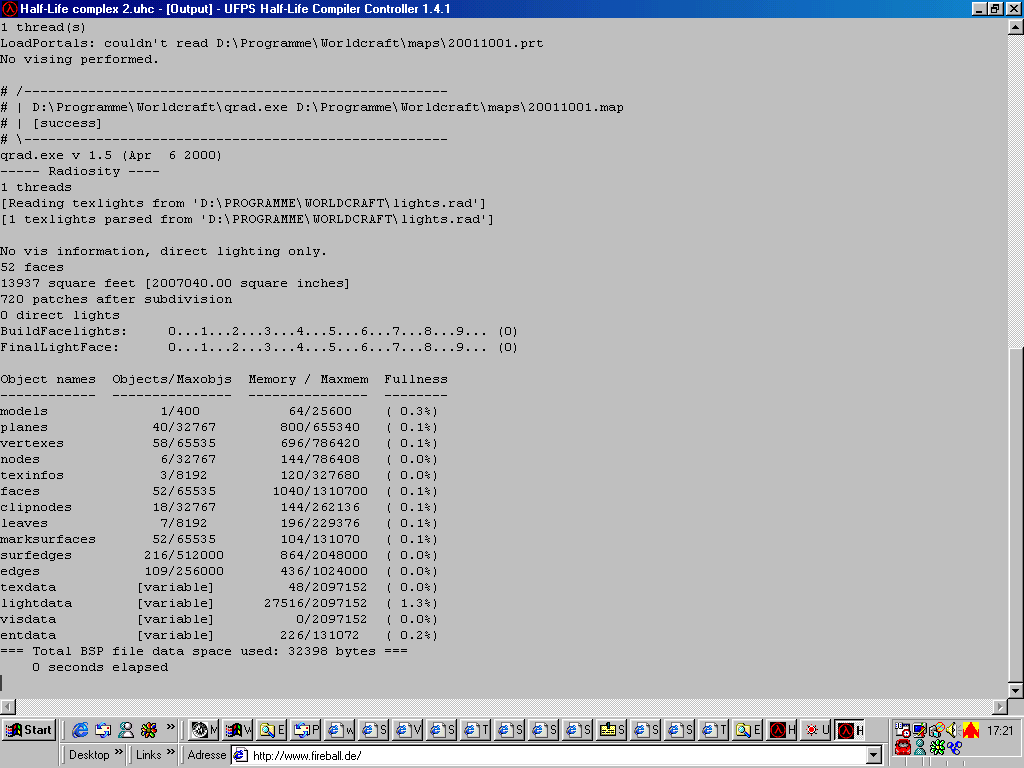Click the '0 direct lights' line
The image size is (1024, 768).
coord(60,315)
